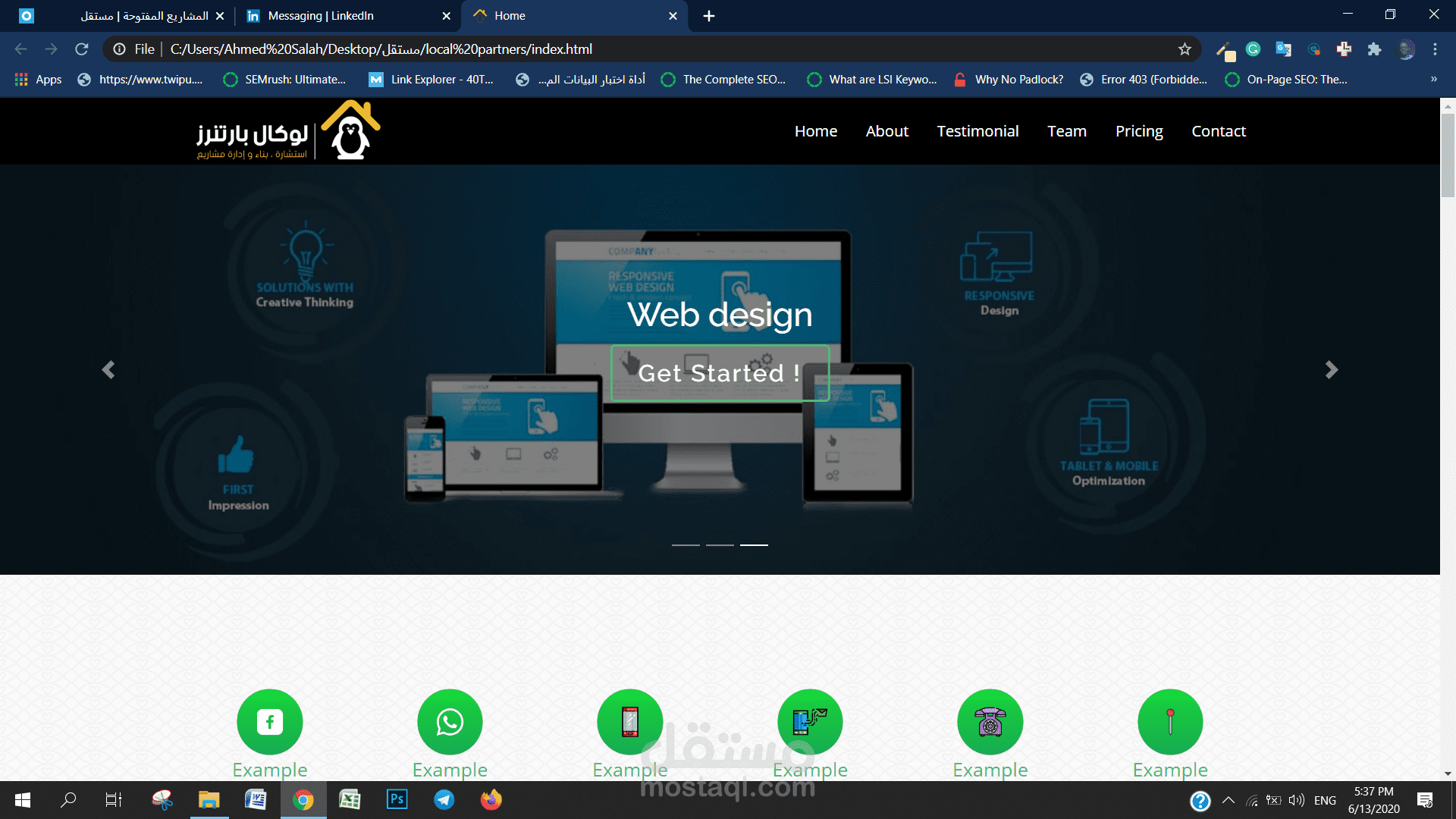This screenshot has width=1456, height=819.
Task: Expand hidden system tray icons arrow
Action: [x=1228, y=800]
